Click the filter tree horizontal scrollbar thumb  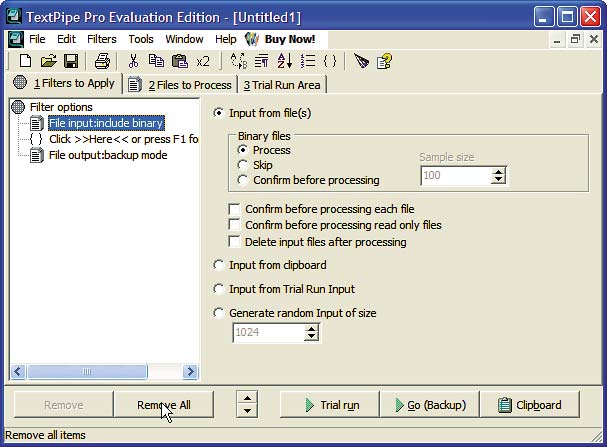coord(87,372)
